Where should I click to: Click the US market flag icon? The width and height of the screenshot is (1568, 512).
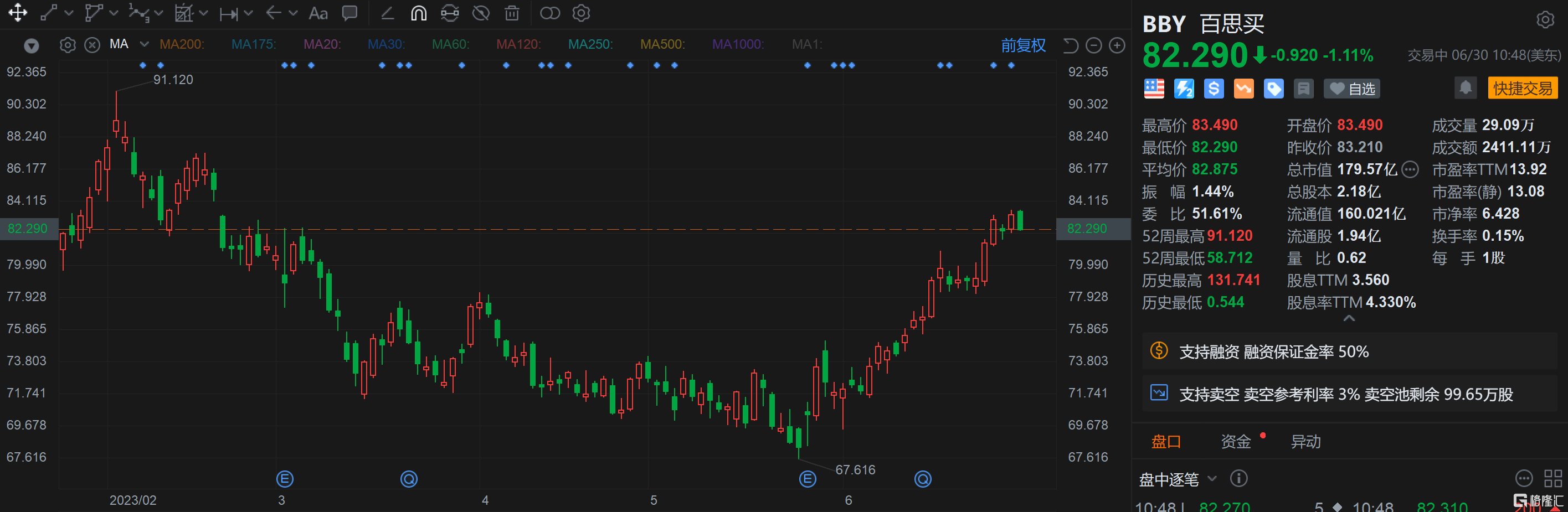(x=1154, y=89)
